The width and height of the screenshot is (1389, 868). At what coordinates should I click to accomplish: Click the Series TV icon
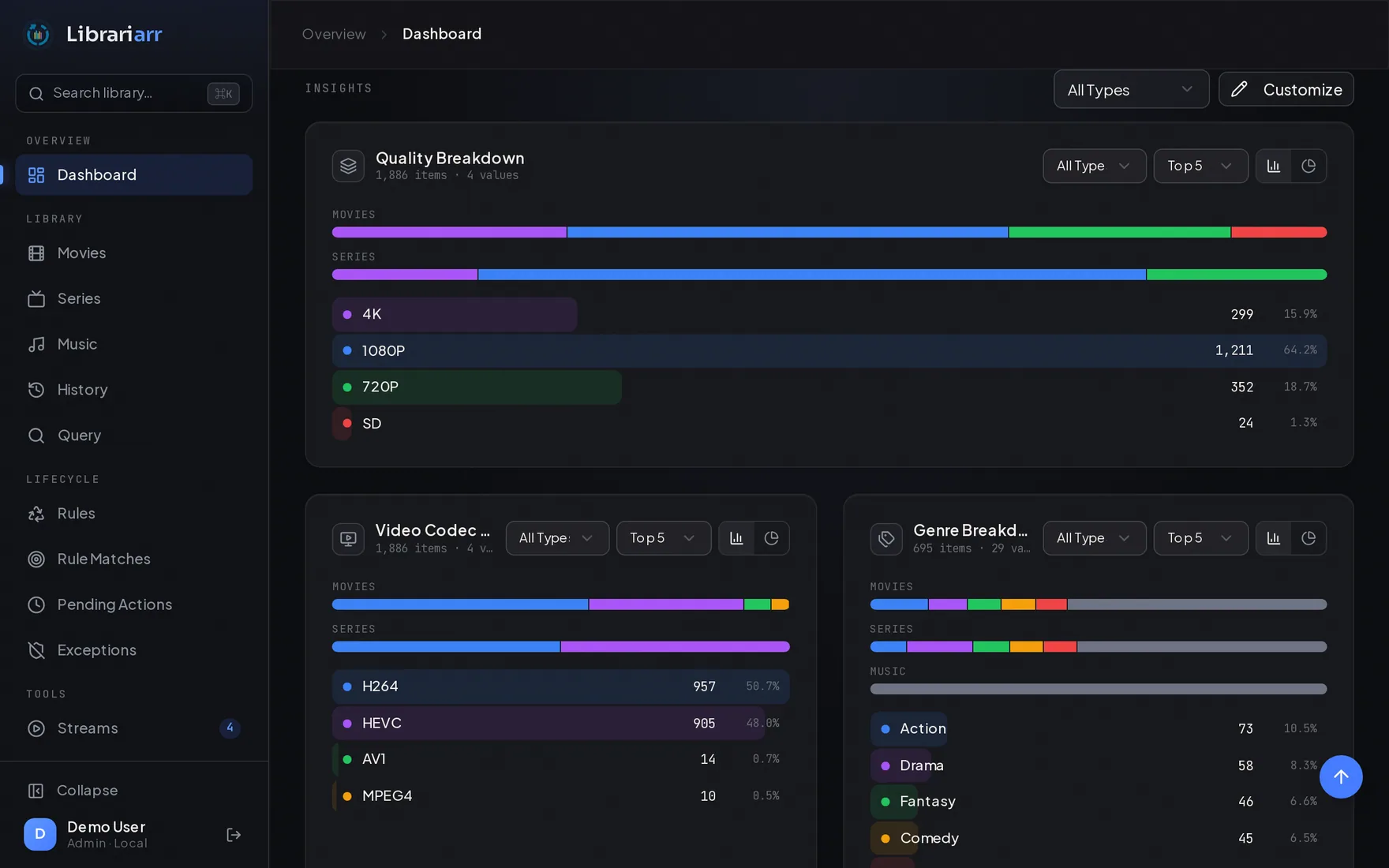[36, 299]
